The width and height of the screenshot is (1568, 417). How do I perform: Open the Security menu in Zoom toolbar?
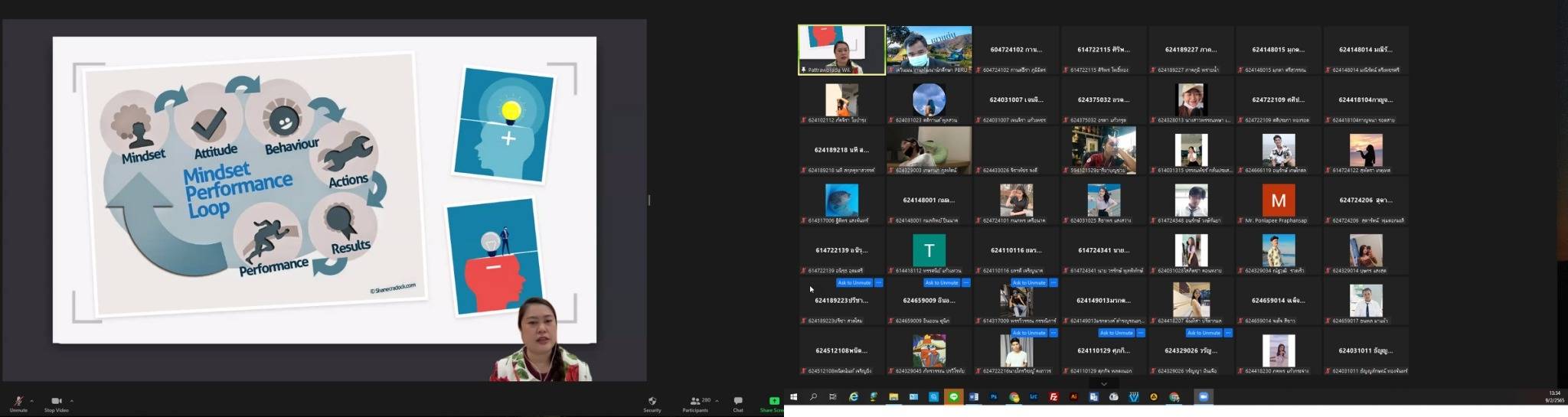tap(652, 402)
